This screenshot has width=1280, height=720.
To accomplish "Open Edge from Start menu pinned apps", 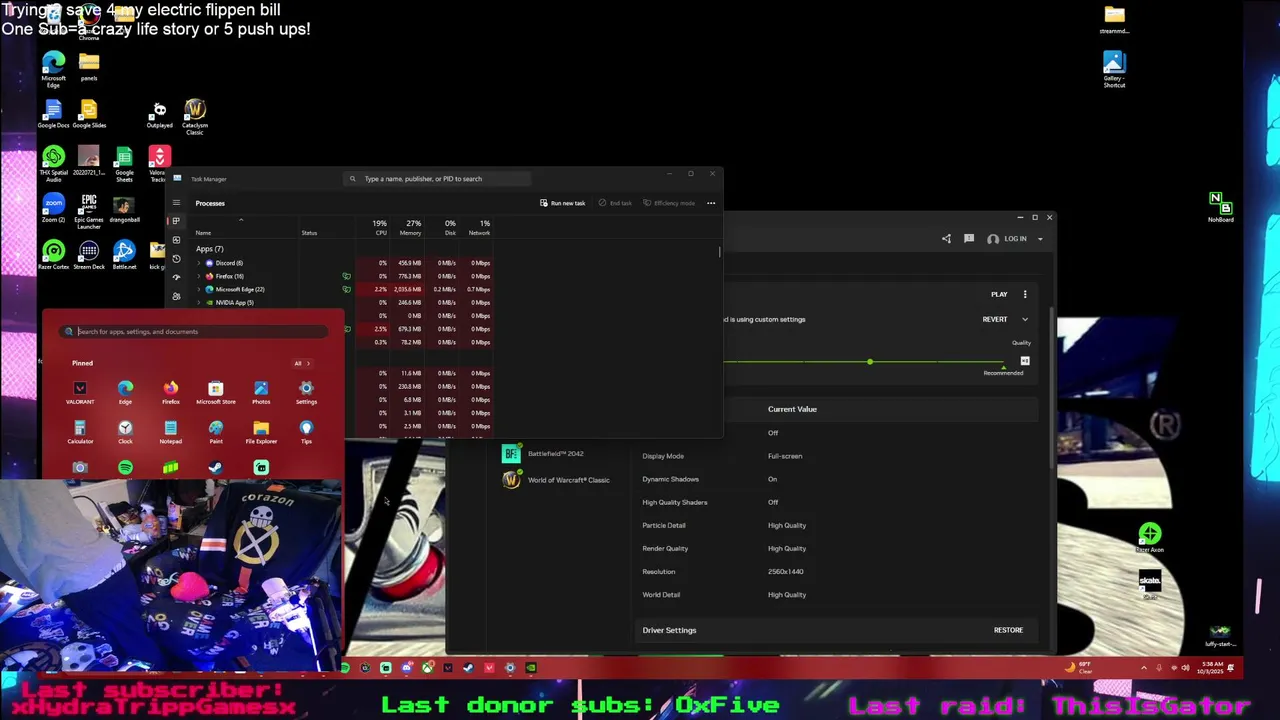I will (x=125, y=392).
